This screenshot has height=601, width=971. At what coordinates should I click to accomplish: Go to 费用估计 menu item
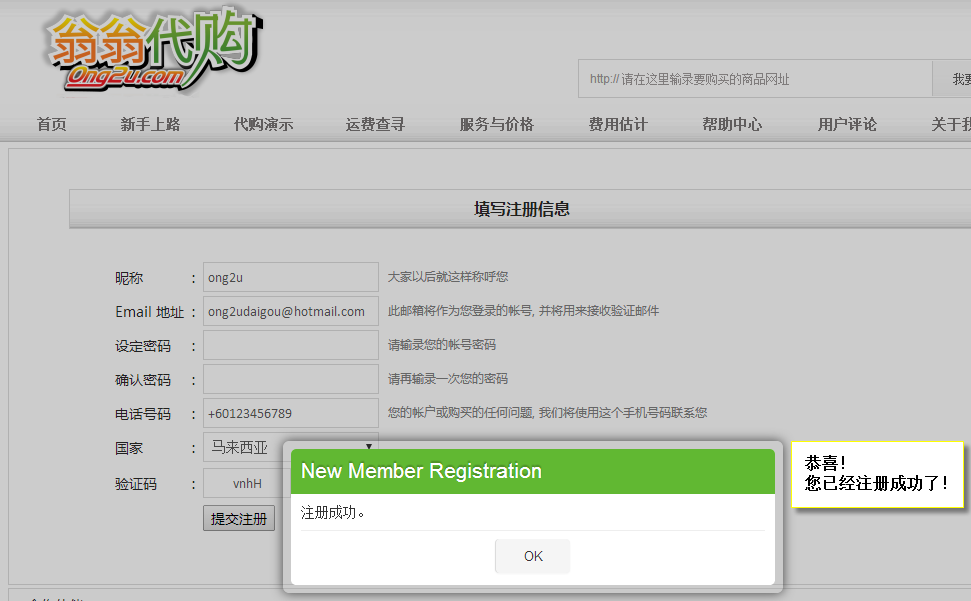618,124
